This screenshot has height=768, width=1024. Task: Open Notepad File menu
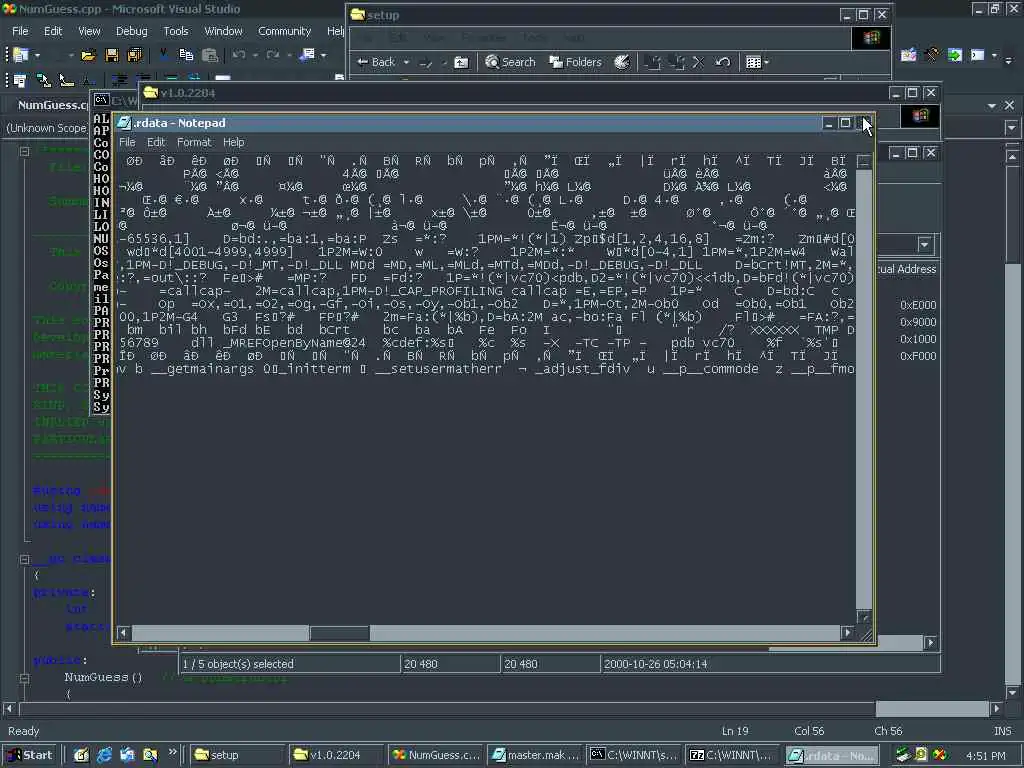point(127,142)
